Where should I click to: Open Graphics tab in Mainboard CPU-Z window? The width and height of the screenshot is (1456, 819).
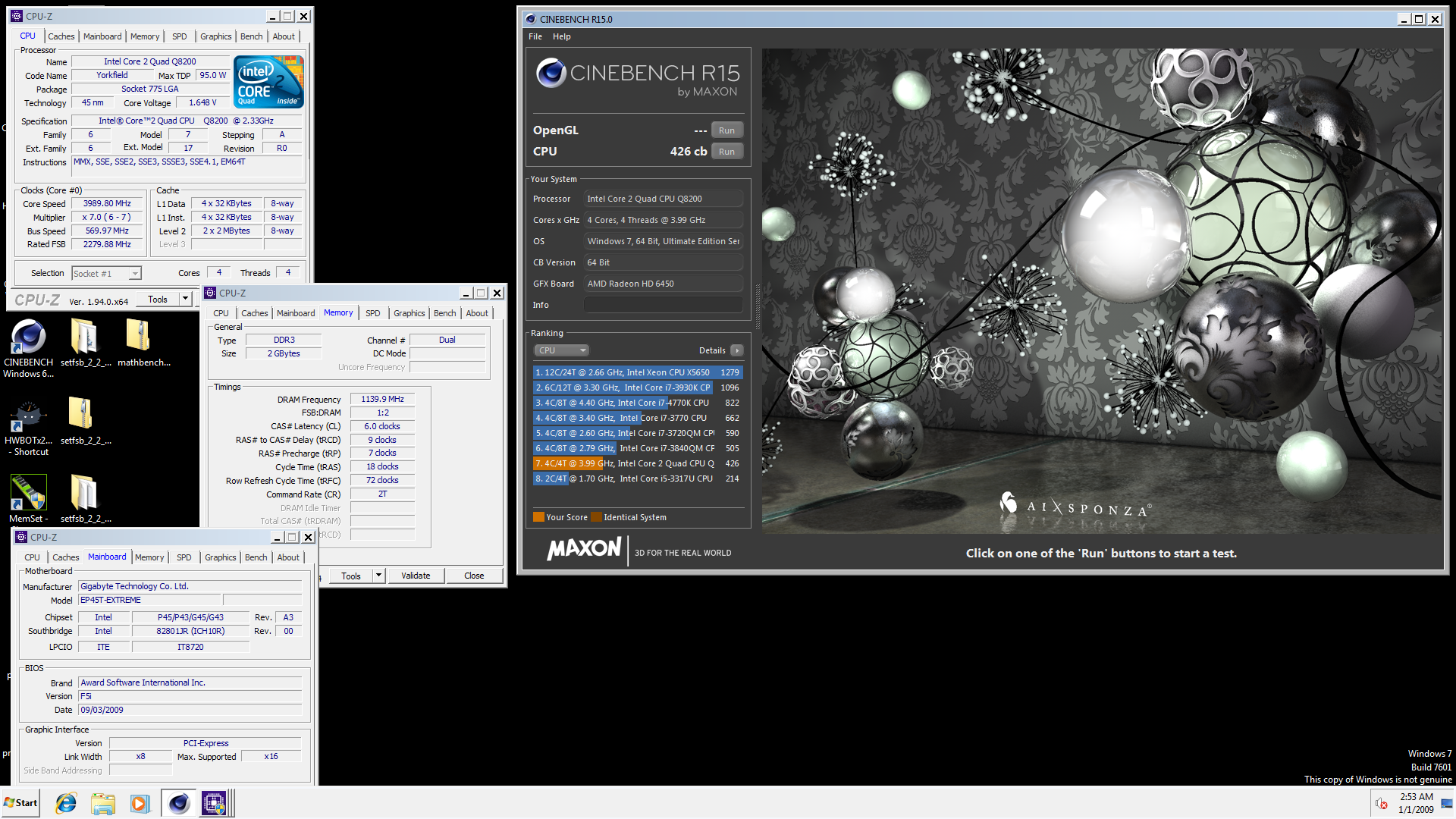(221, 557)
